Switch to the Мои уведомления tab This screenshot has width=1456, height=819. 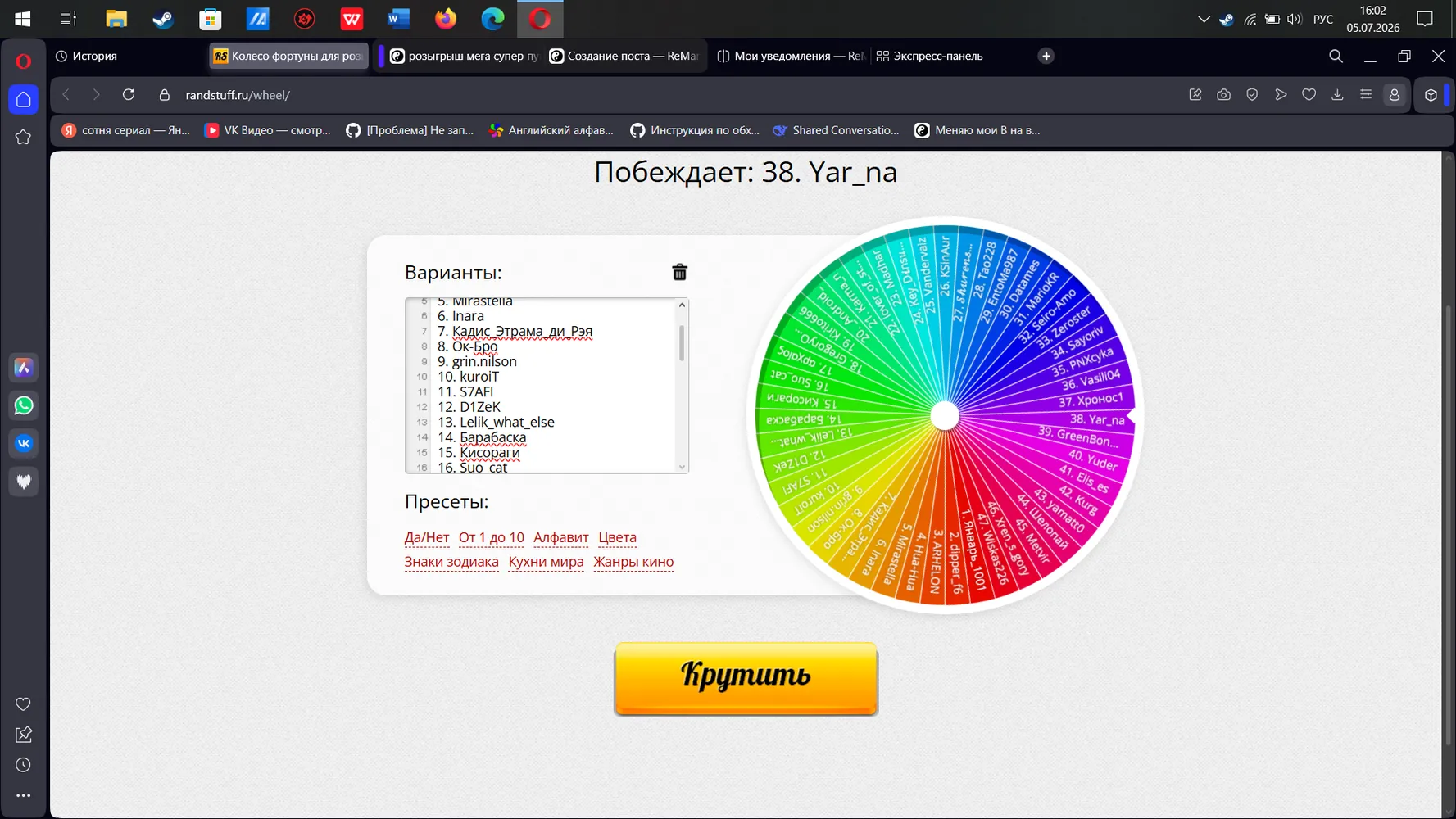pos(790,56)
